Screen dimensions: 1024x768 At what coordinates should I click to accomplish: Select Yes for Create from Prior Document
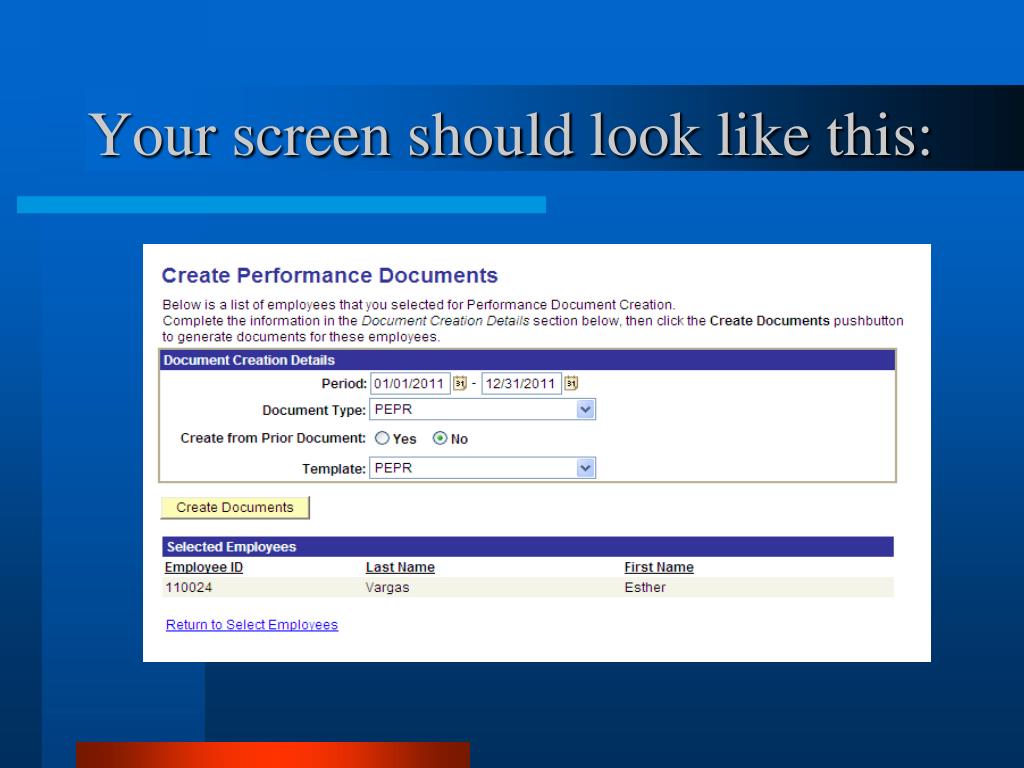point(382,438)
